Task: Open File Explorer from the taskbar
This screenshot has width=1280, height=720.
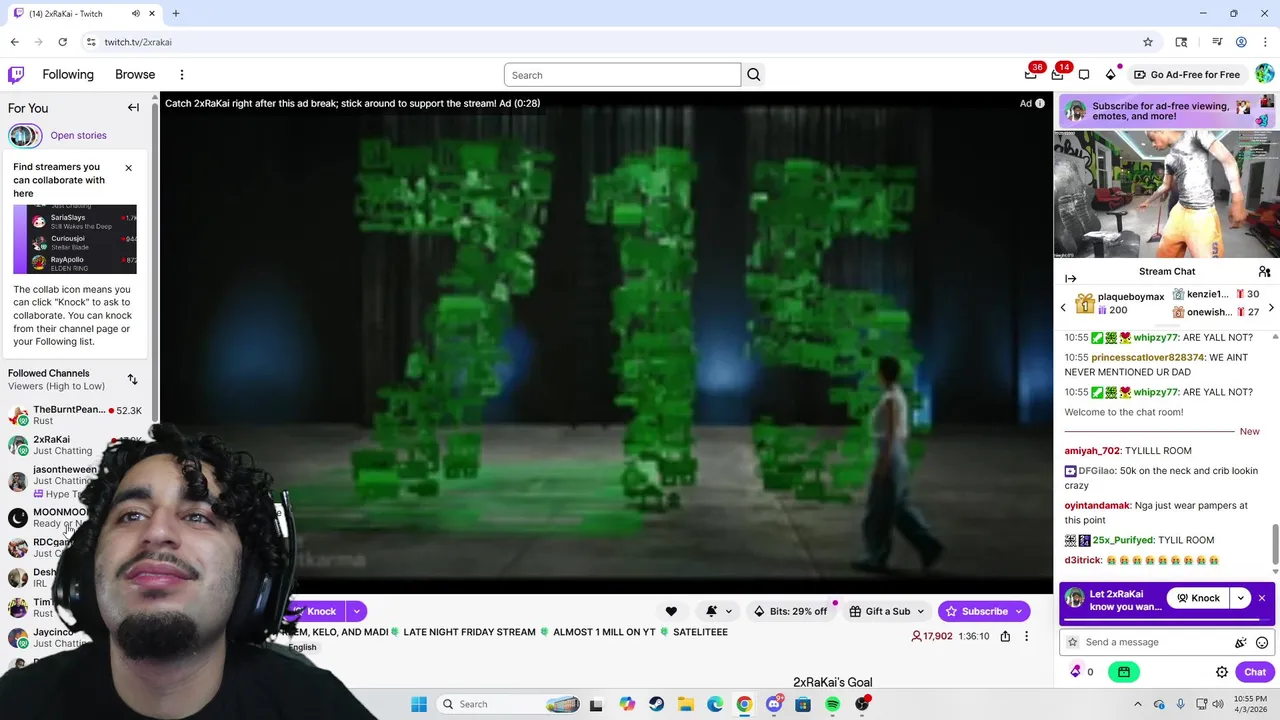Action: click(x=686, y=704)
